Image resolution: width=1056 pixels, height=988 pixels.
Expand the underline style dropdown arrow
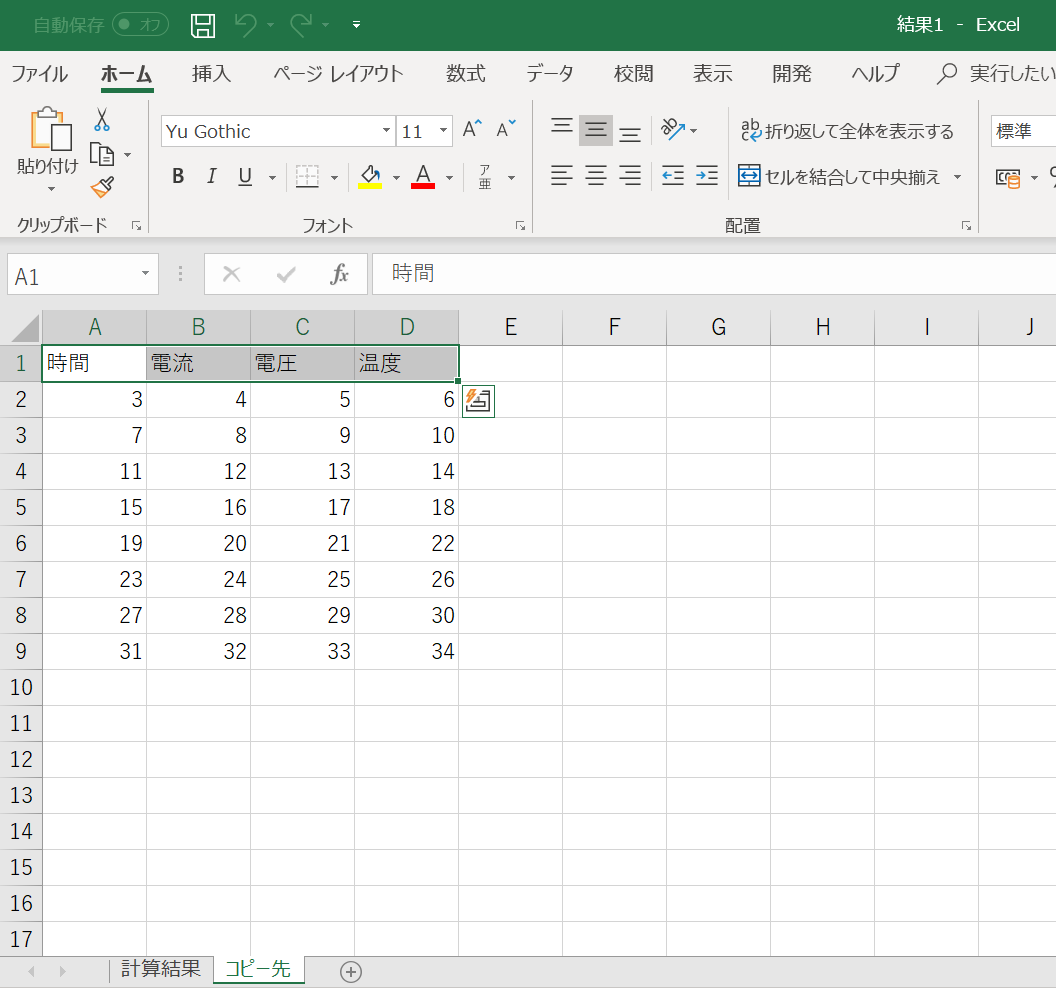(x=272, y=178)
